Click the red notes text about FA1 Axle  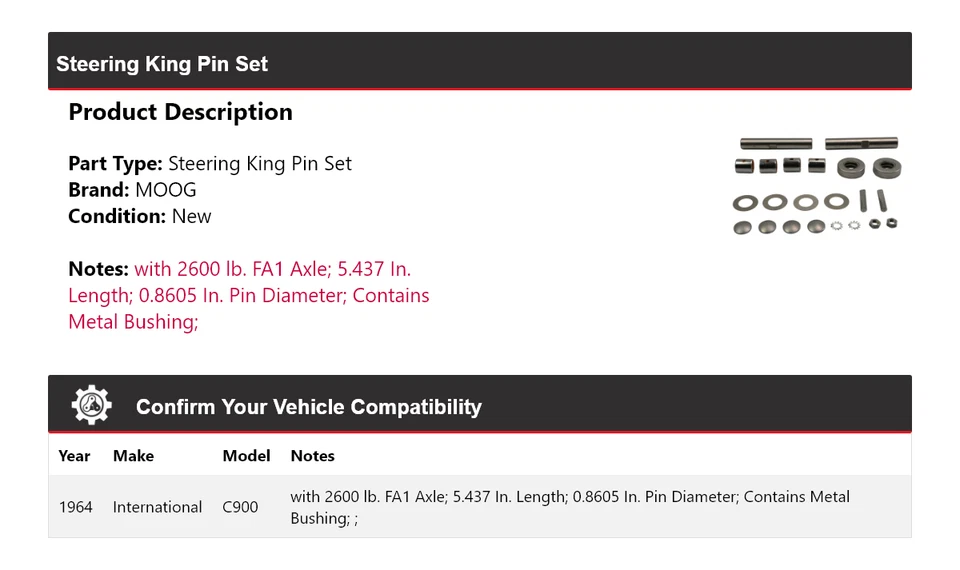point(249,295)
